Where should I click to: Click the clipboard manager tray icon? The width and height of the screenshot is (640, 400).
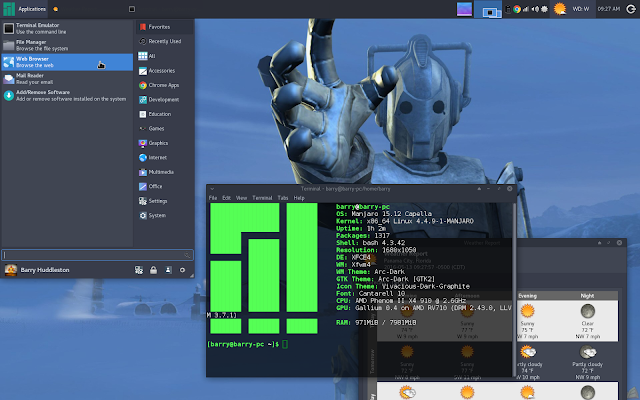pos(508,9)
